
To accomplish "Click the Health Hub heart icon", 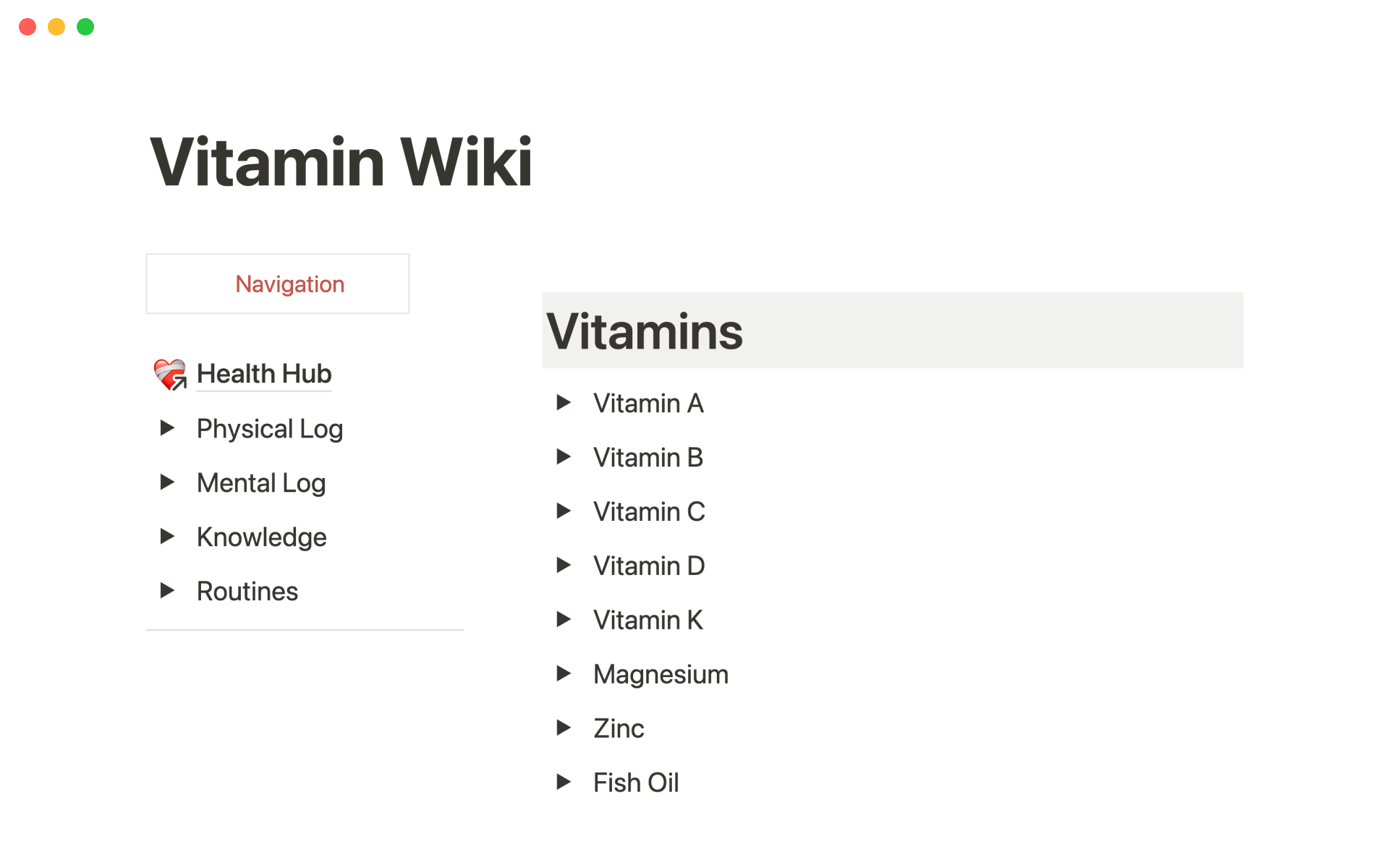I will pos(170,374).
